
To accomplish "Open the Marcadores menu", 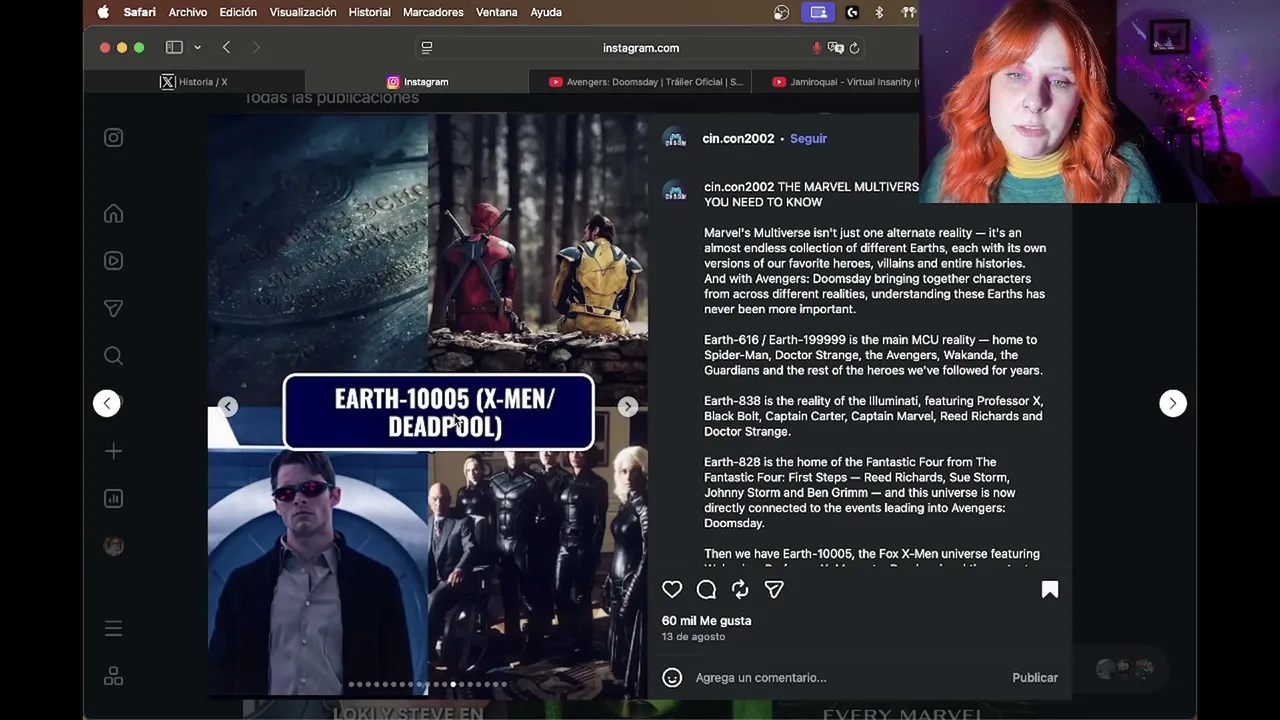I will point(433,12).
